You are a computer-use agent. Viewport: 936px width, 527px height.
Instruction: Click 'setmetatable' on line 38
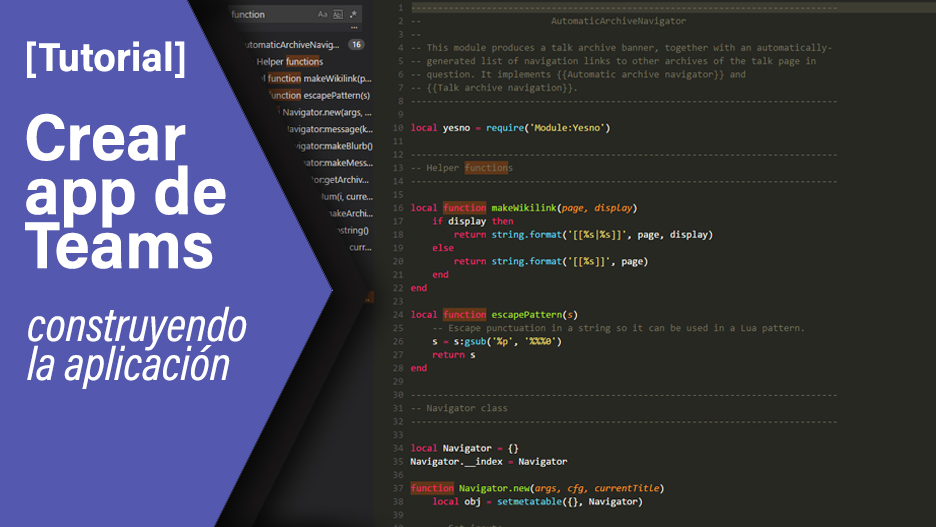pyautogui.click(x=529, y=501)
